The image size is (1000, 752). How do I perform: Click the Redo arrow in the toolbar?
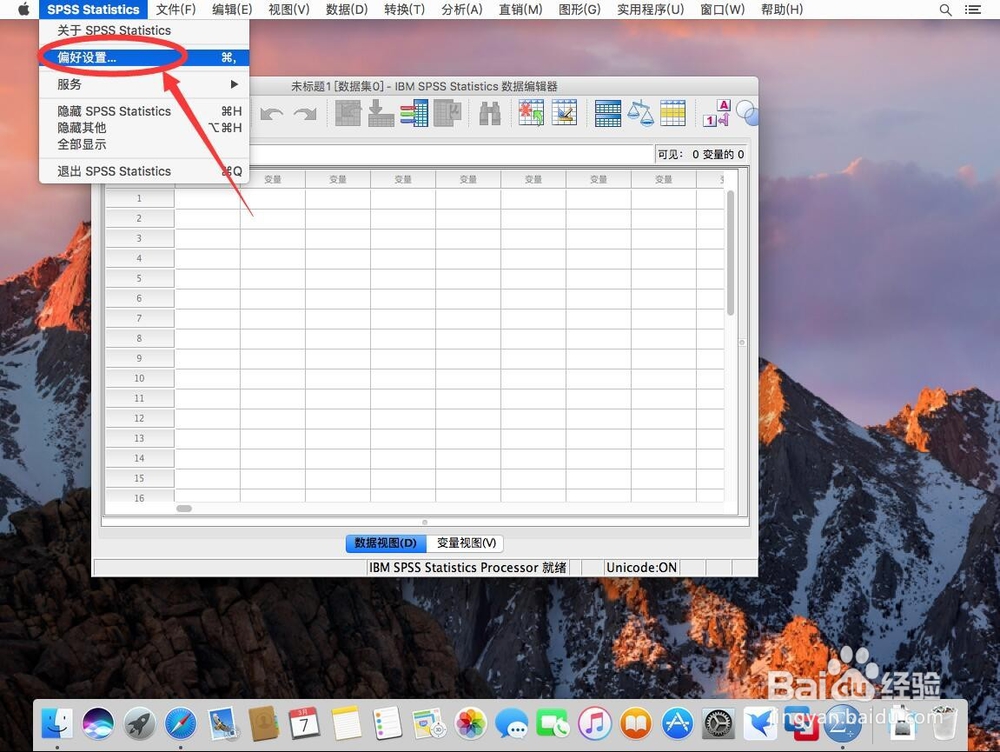(305, 114)
